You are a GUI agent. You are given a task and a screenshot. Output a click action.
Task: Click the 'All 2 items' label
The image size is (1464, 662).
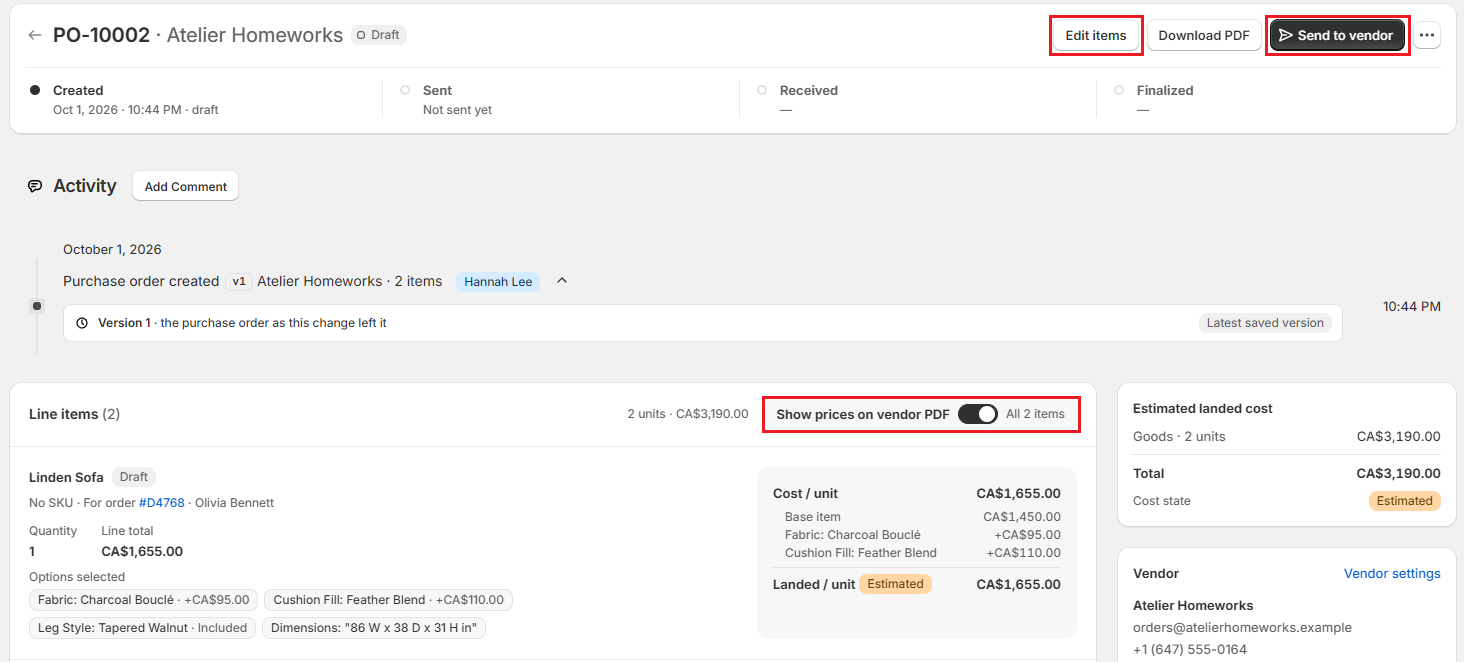click(1035, 414)
